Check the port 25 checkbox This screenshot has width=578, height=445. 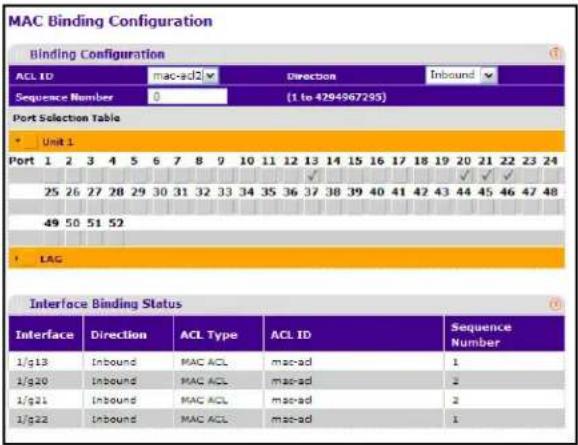[52, 207]
